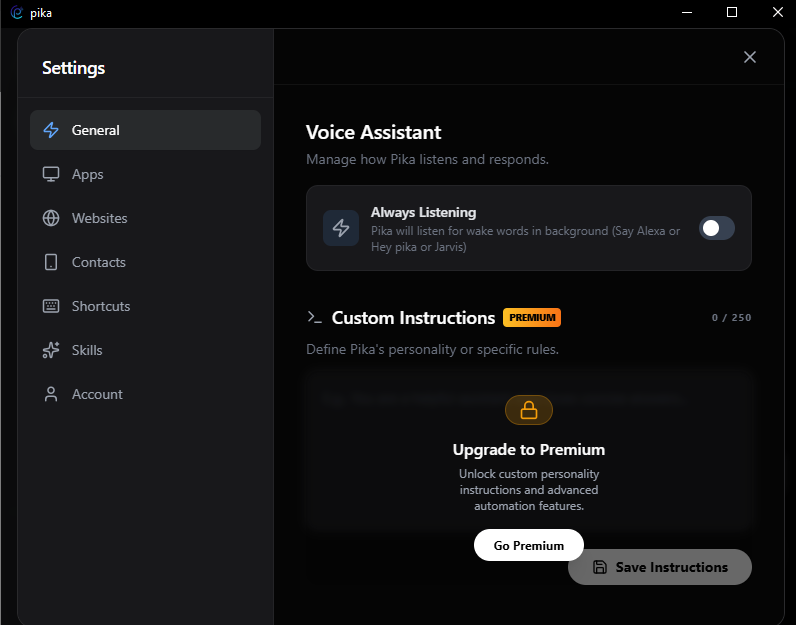Click the Upgrade to Premium heading

point(528,450)
